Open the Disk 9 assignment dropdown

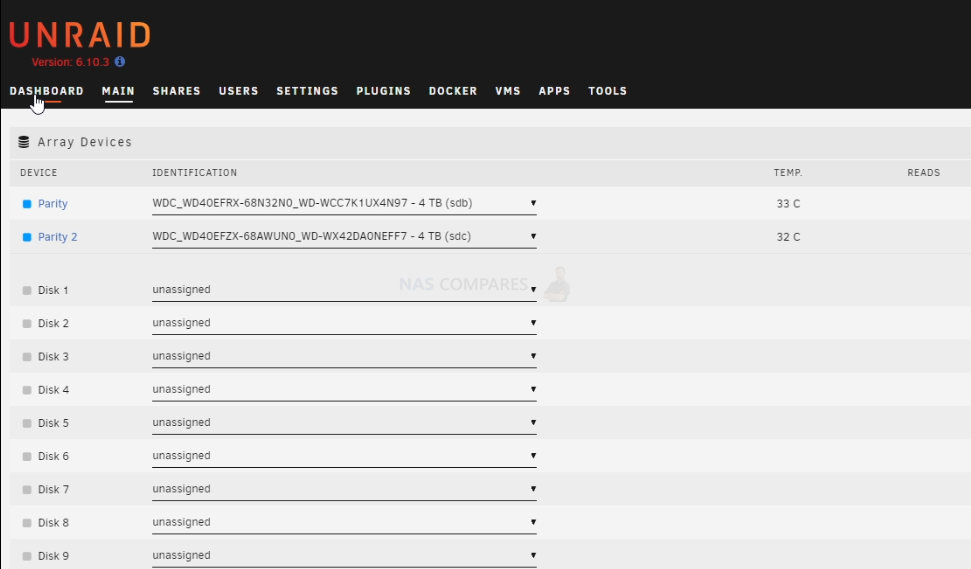[344, 555]
